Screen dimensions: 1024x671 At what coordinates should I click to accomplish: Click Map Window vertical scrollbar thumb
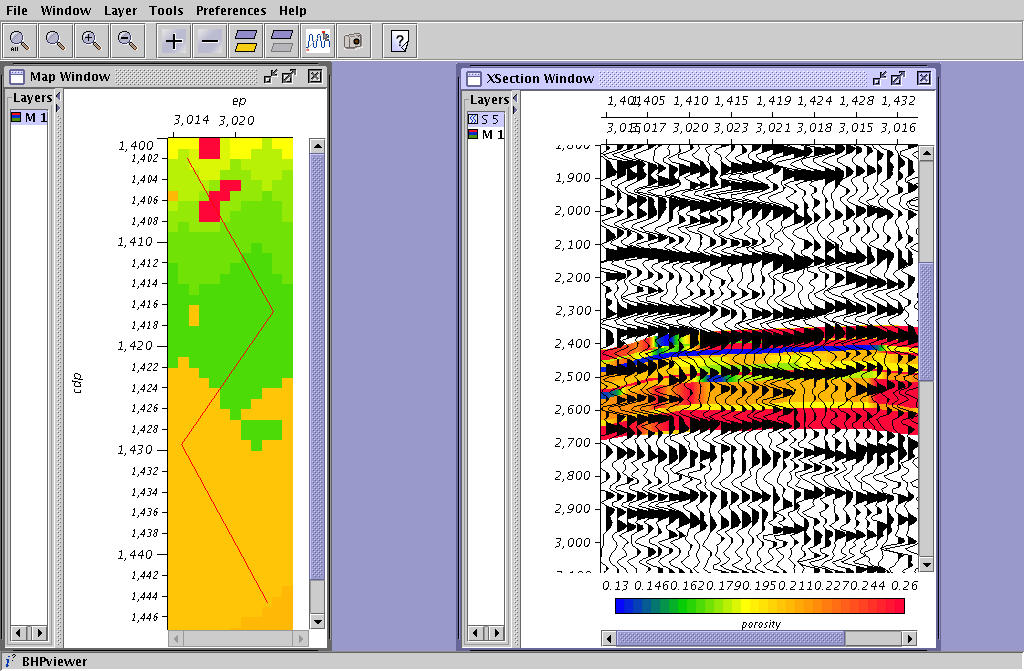[317, 367]
